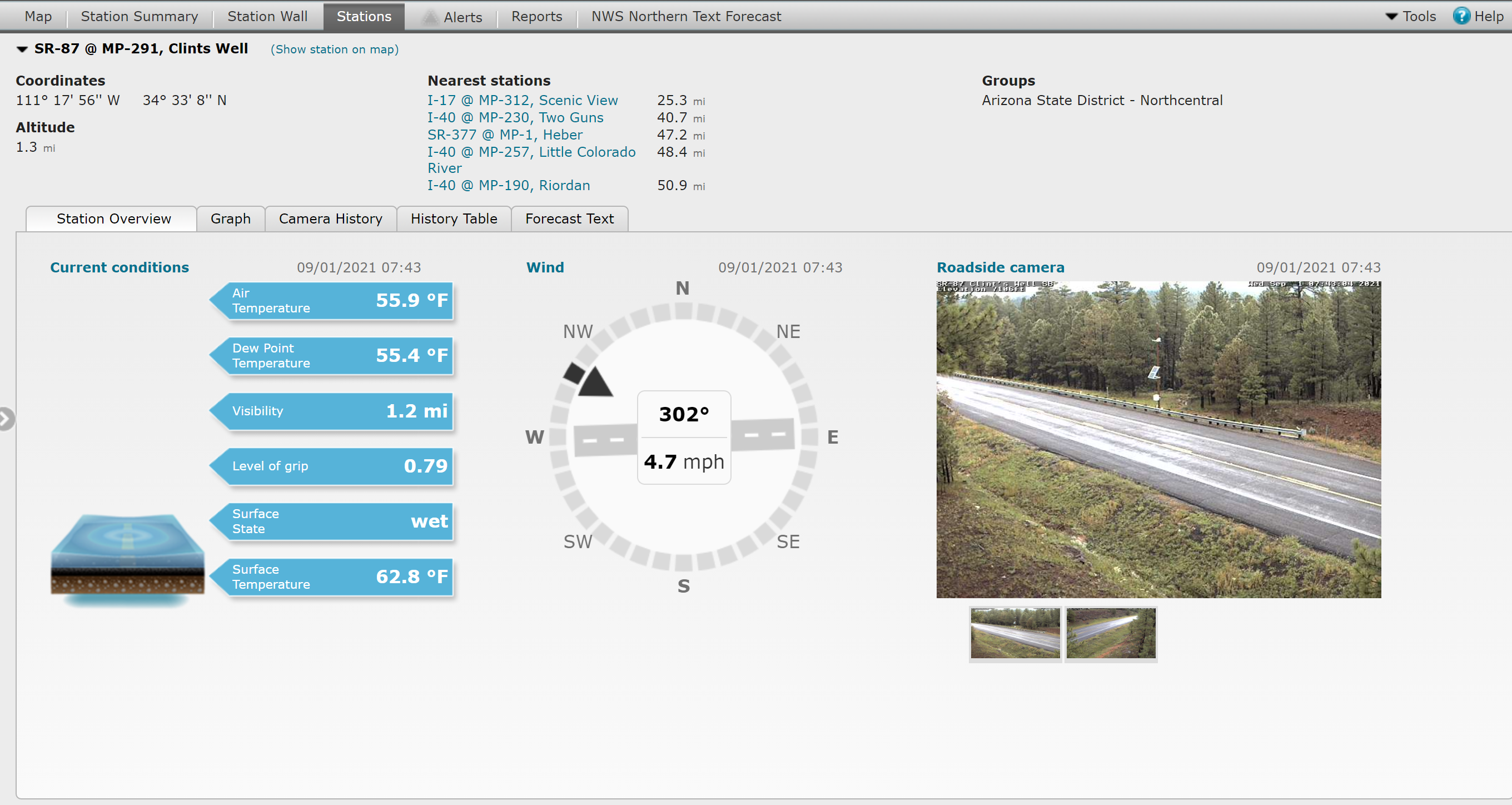Screen dimensions: 1512x805
Task: Switch to the Graph tab
Action: [x=230, y=218]
